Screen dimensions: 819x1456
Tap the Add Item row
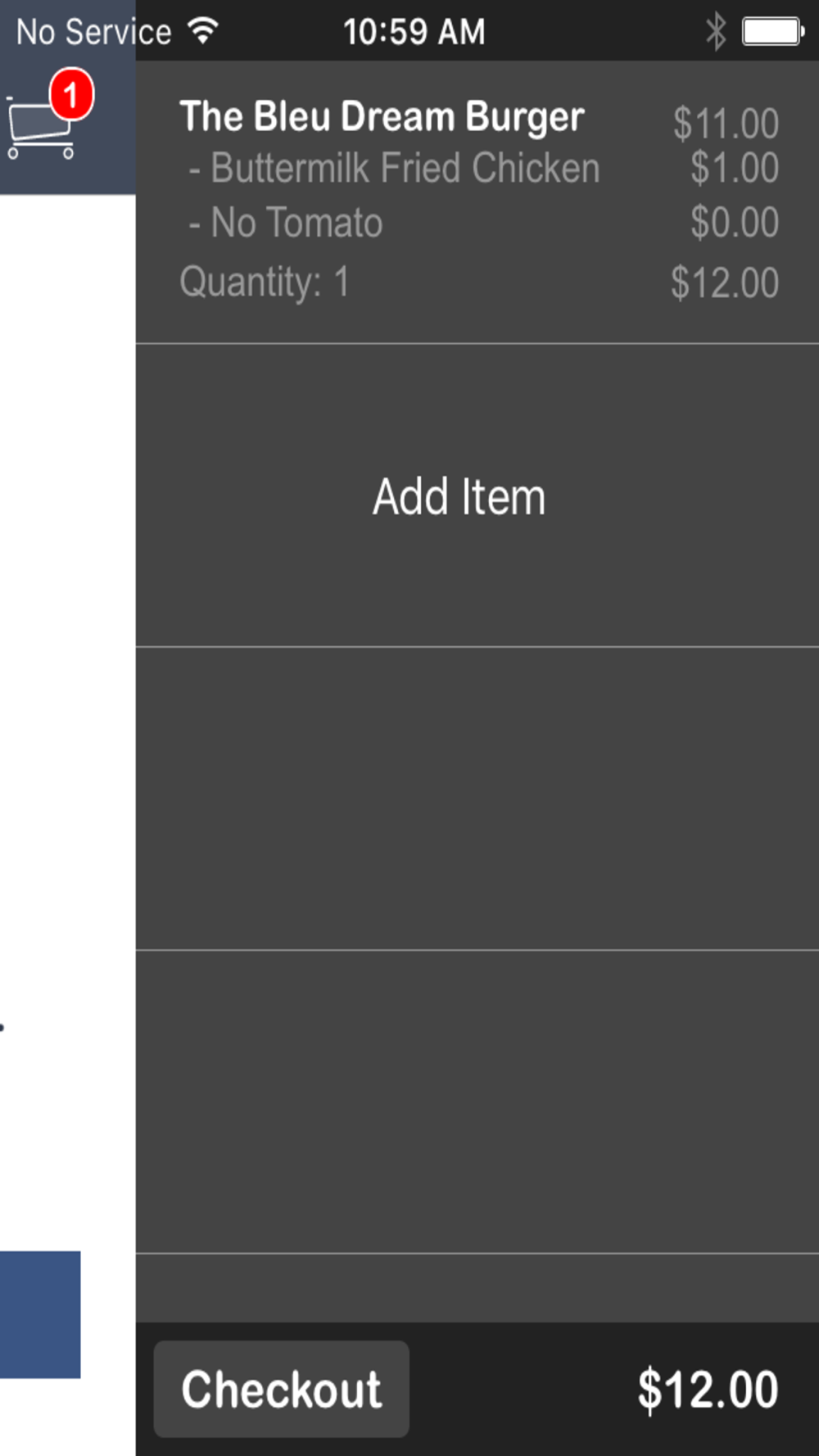point(477,495)
